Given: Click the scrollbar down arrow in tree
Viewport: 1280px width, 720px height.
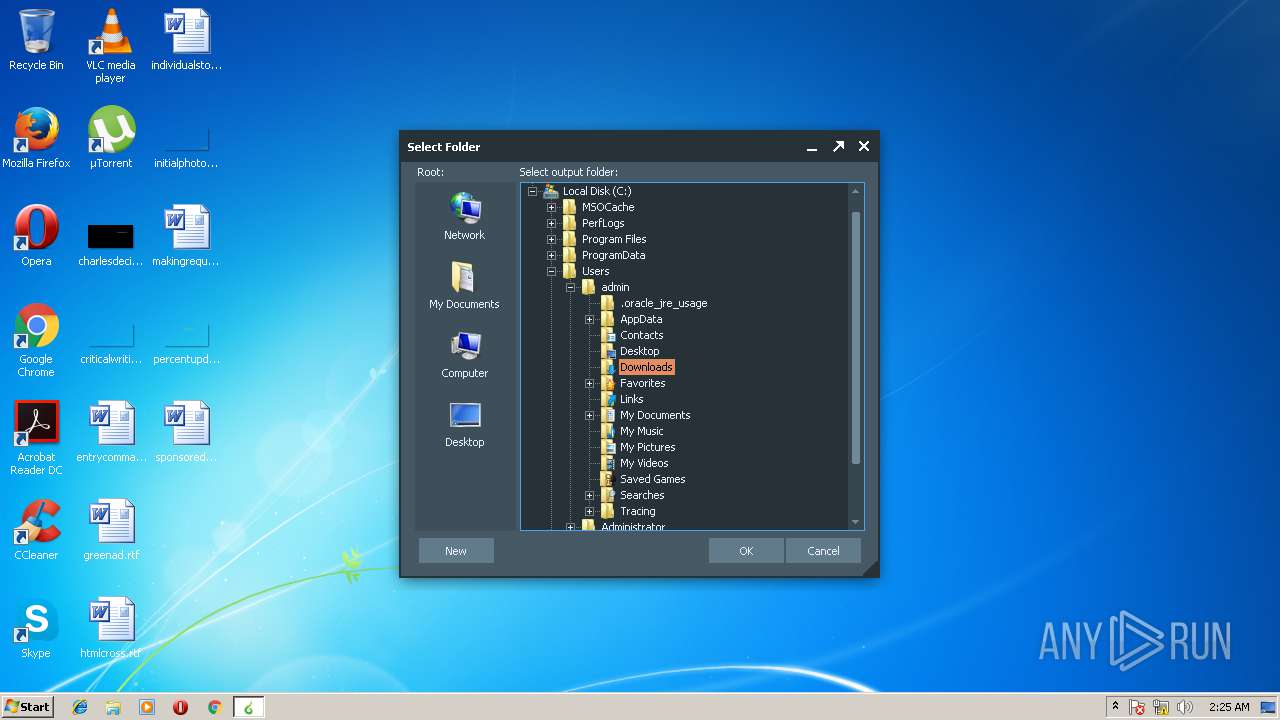Looking at the screenshot, I should pyautogui.click(x=855, y=522).
